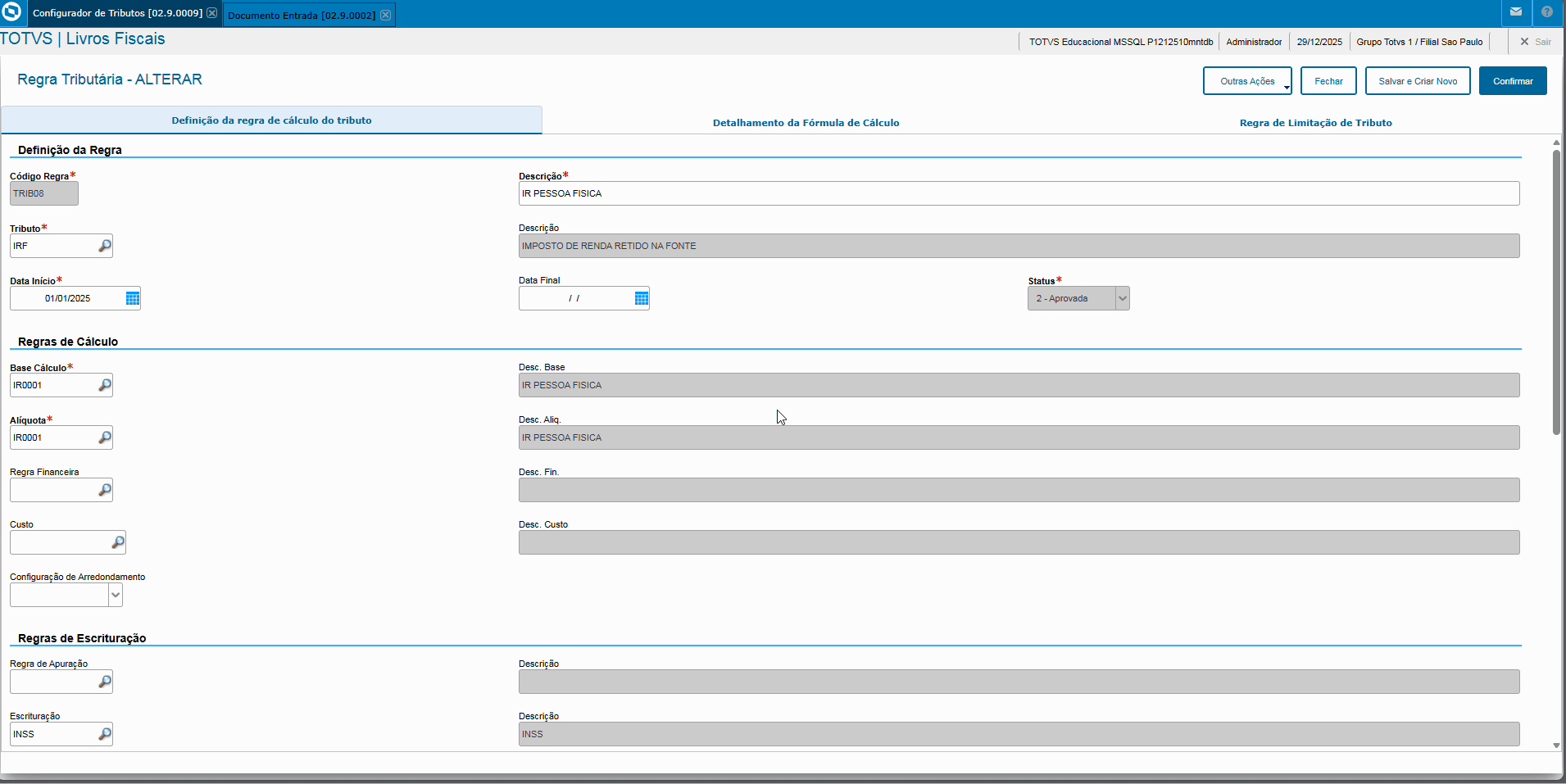Switch to Documento Entrada tab
1566x784 pixels.
tap(302, 16)
